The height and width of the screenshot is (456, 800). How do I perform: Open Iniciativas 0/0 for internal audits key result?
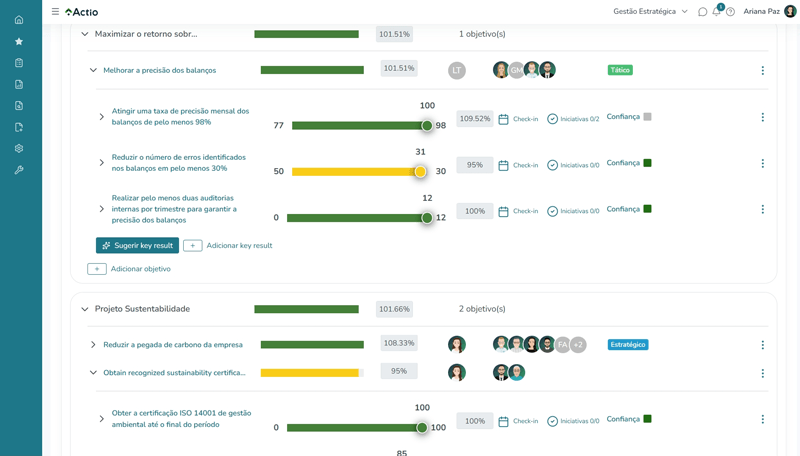(x=573, y=211)
